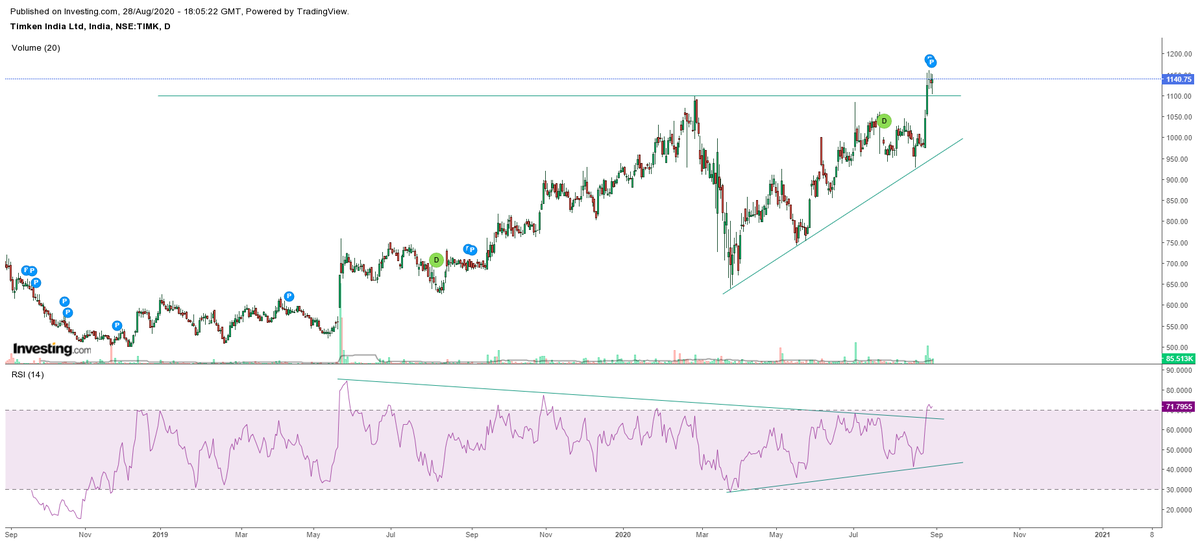Screen dimensions: 1200x543
Task: Click the '8' date label at time axis end
Action: [1152, 534]
